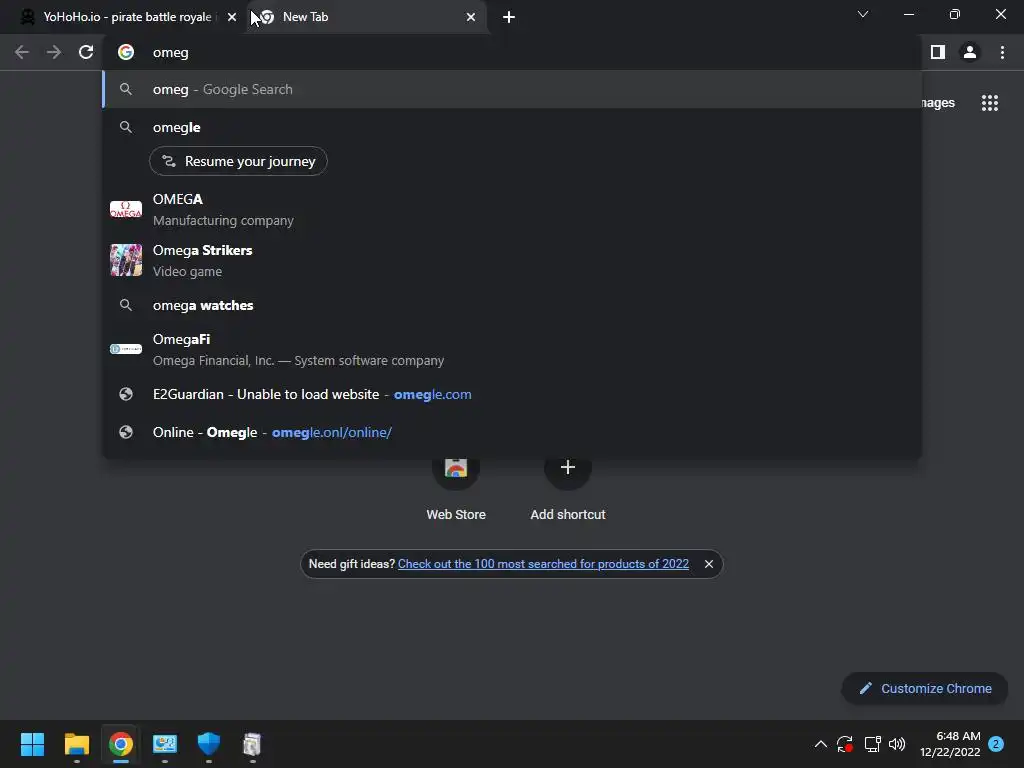Screen dimensions: 1024x768
Task: Show hidden system tray icons
Action: tap(821, 744)
